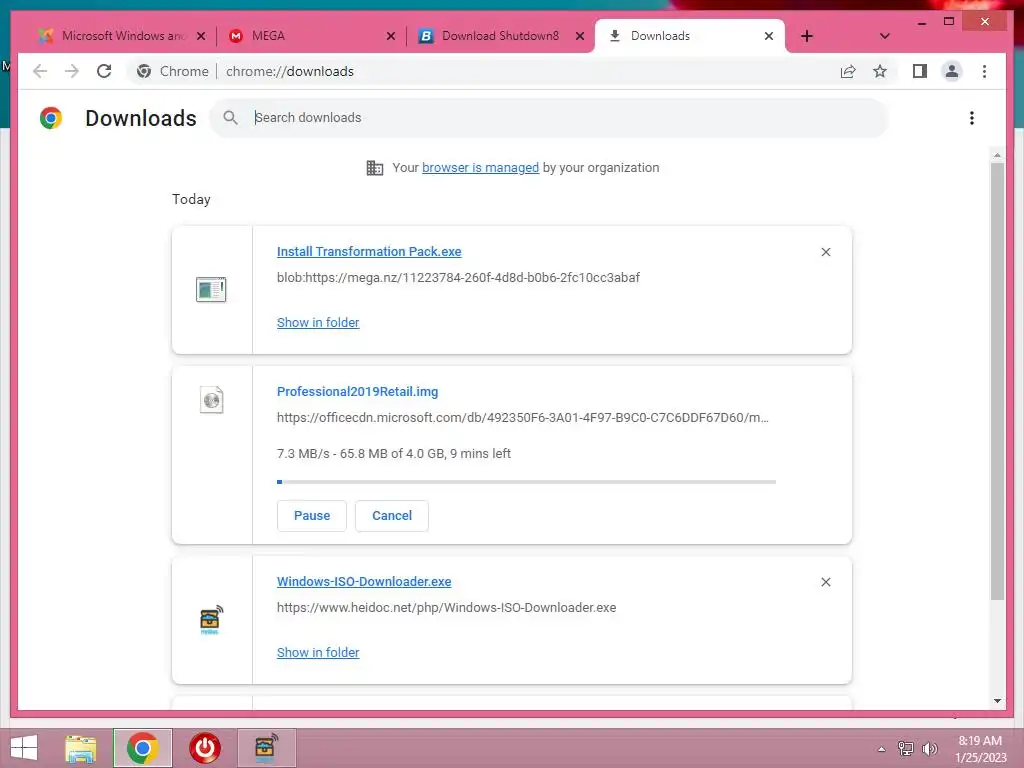Viewport: 1024px width, 768px height.
Task: Focus the Search downloads field
Action: [549, 118]
